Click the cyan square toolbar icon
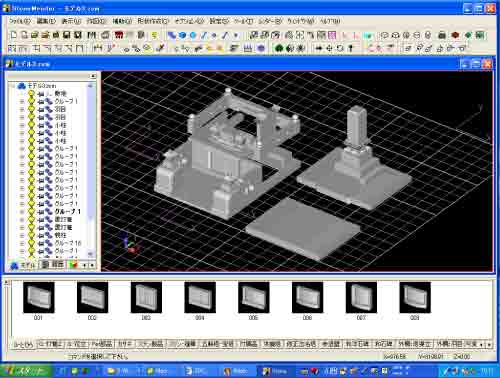 (368, 35)
